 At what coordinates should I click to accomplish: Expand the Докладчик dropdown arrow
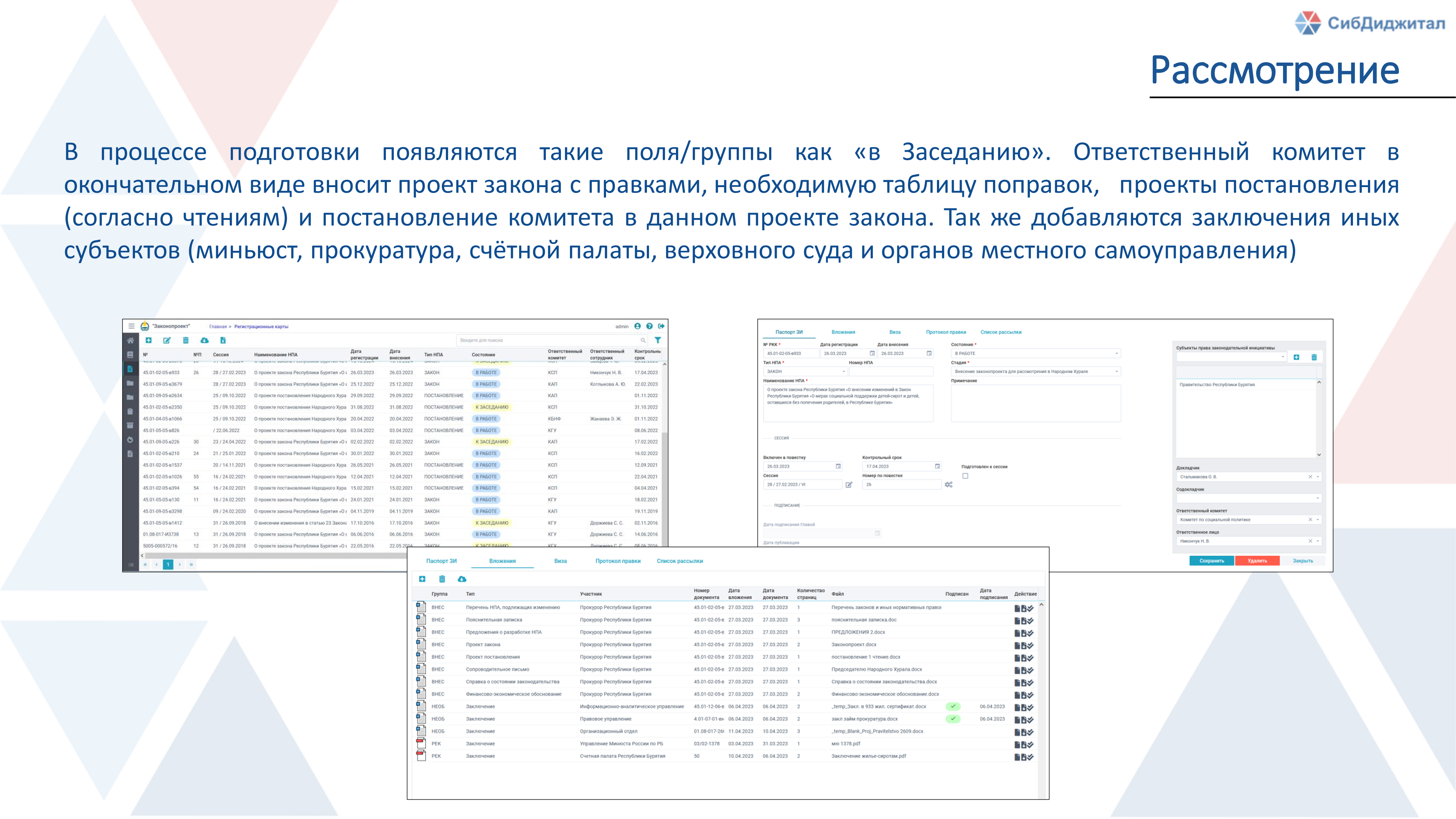(1318, 477)
